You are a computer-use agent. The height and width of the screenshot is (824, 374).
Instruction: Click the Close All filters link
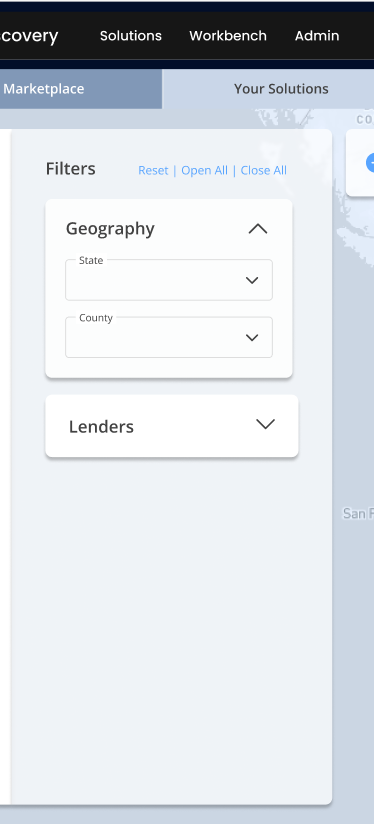(x=264, y=170)
